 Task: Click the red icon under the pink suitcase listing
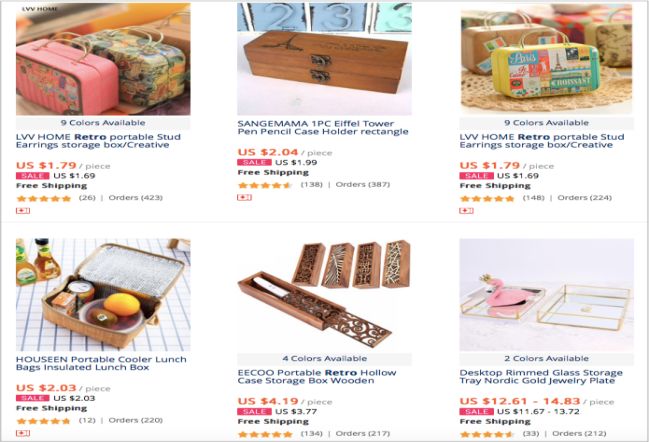(23, 211)
